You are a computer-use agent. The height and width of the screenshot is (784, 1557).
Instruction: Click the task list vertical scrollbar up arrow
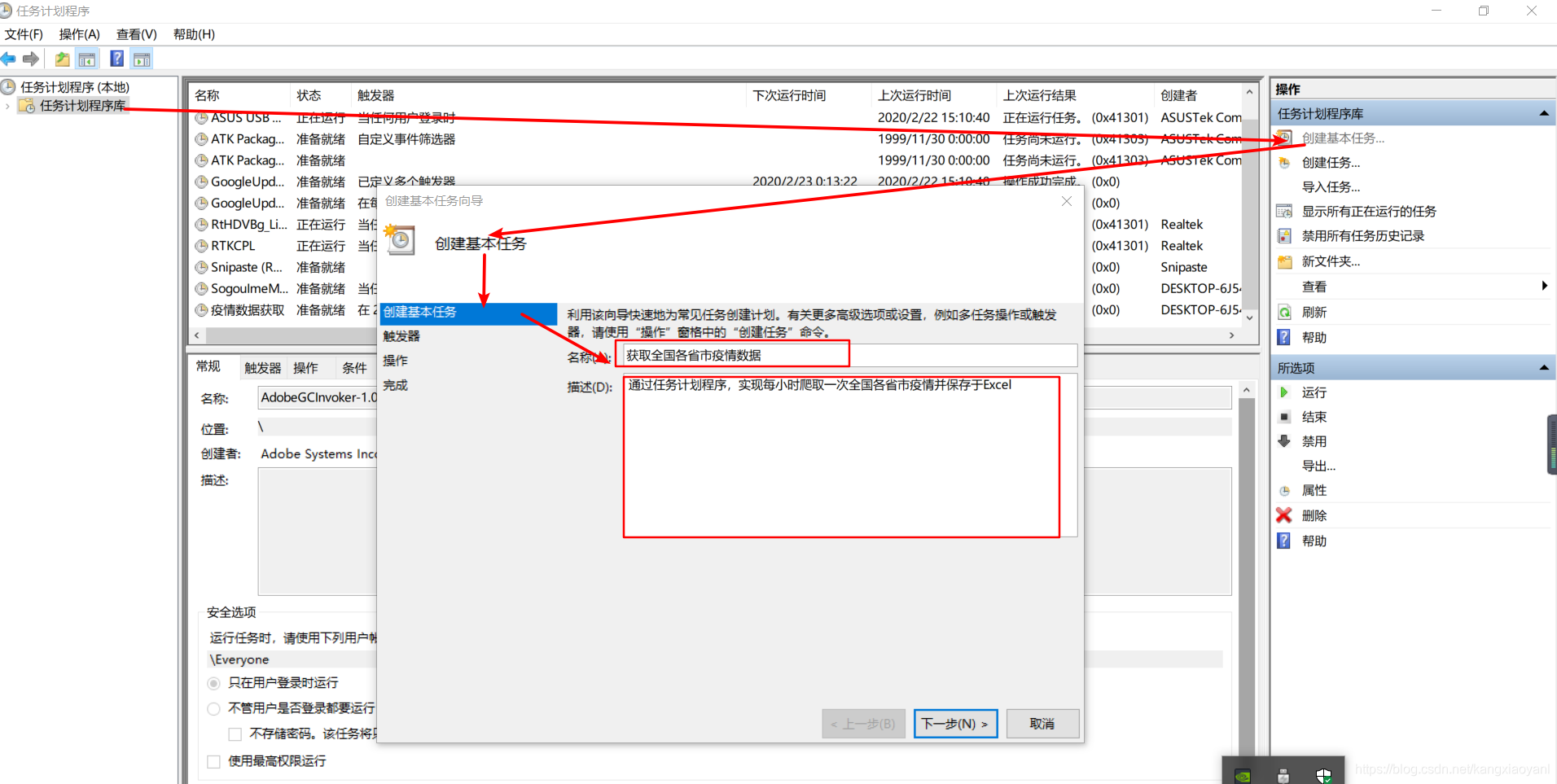coord(1249,92)
